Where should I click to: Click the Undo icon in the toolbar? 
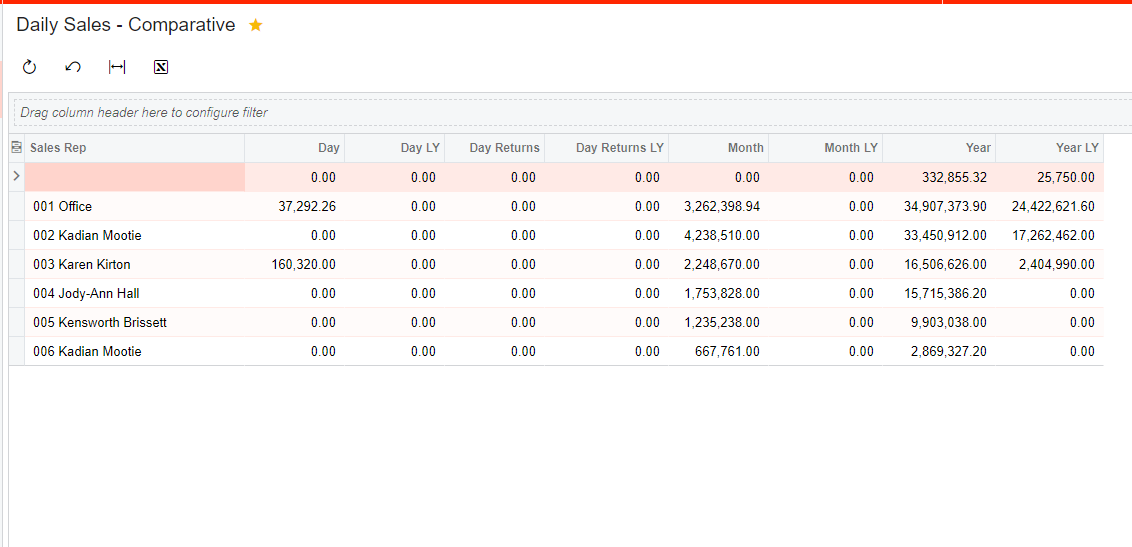click(x=72, y=67)
